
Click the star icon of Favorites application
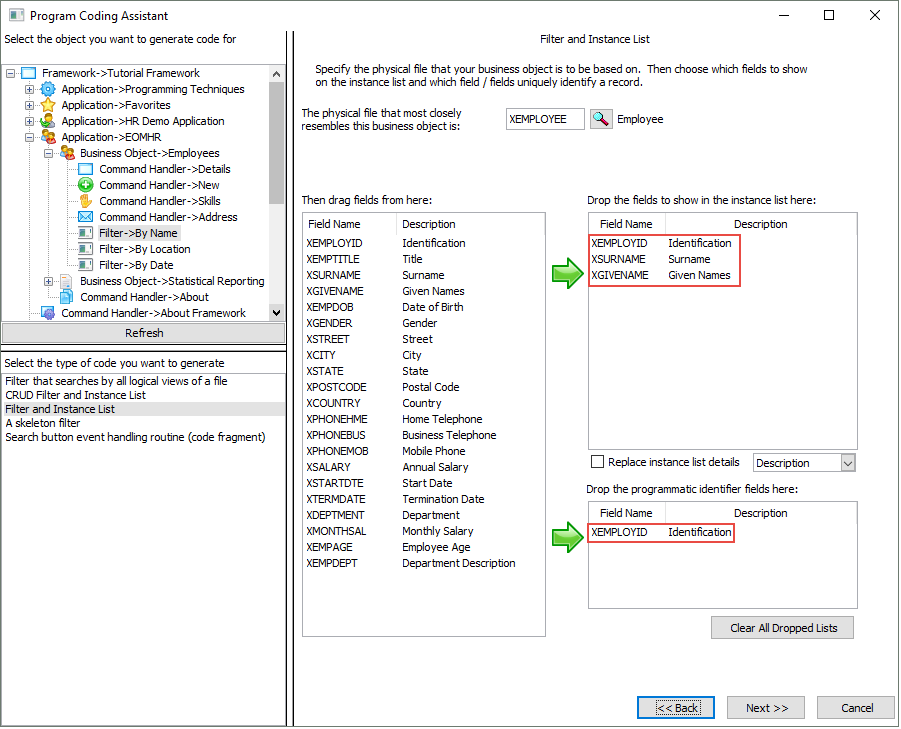click(x=48, y=105)
